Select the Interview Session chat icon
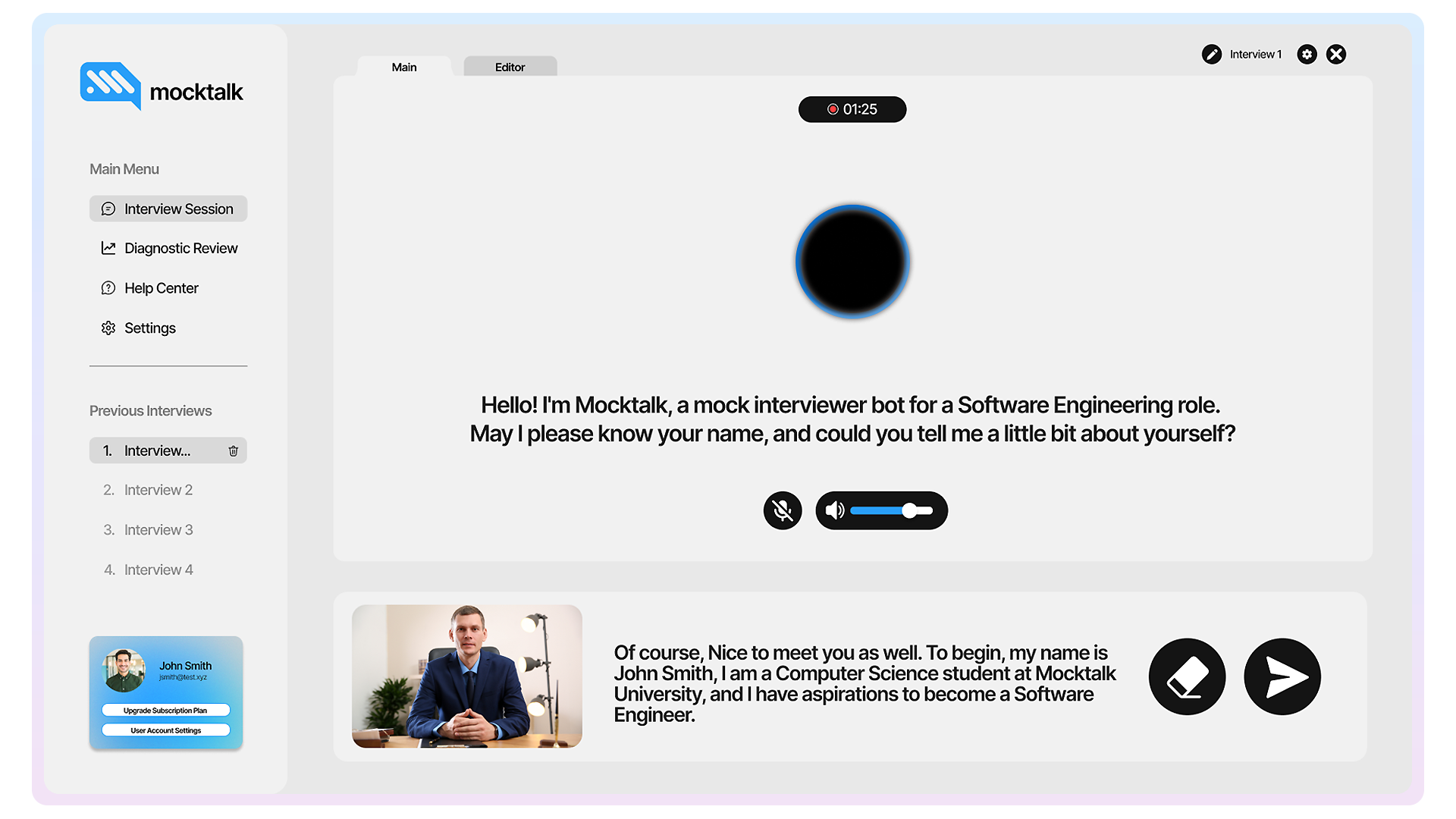The width and height of the screenshot is (1456, 819). click(x=108, y=209)
